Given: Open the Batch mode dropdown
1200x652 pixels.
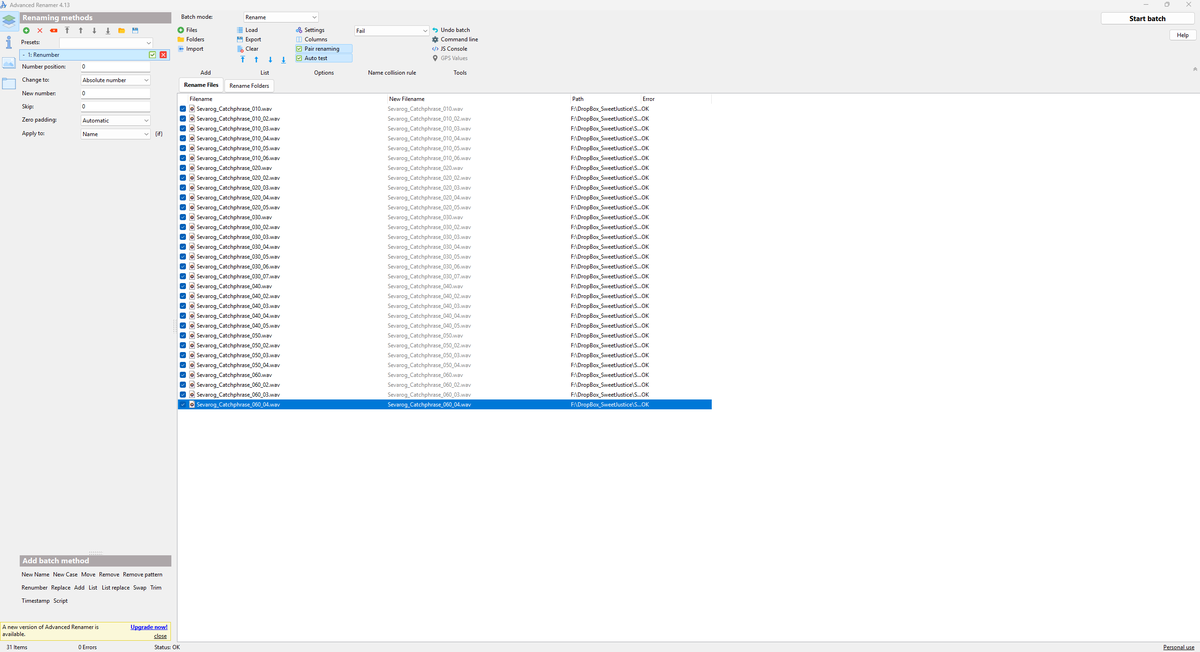Looking at the screenshot, I should tap(281, 17).
